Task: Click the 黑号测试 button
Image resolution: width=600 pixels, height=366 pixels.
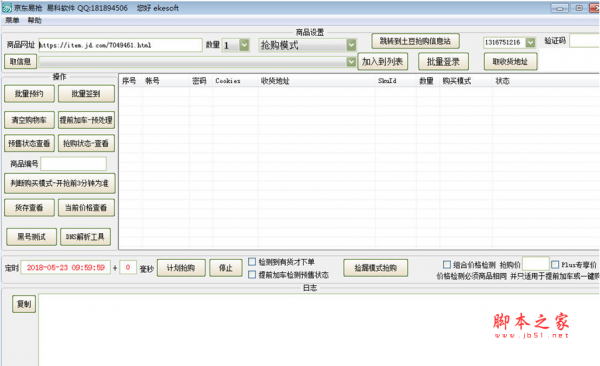Action: pos(31,237)
